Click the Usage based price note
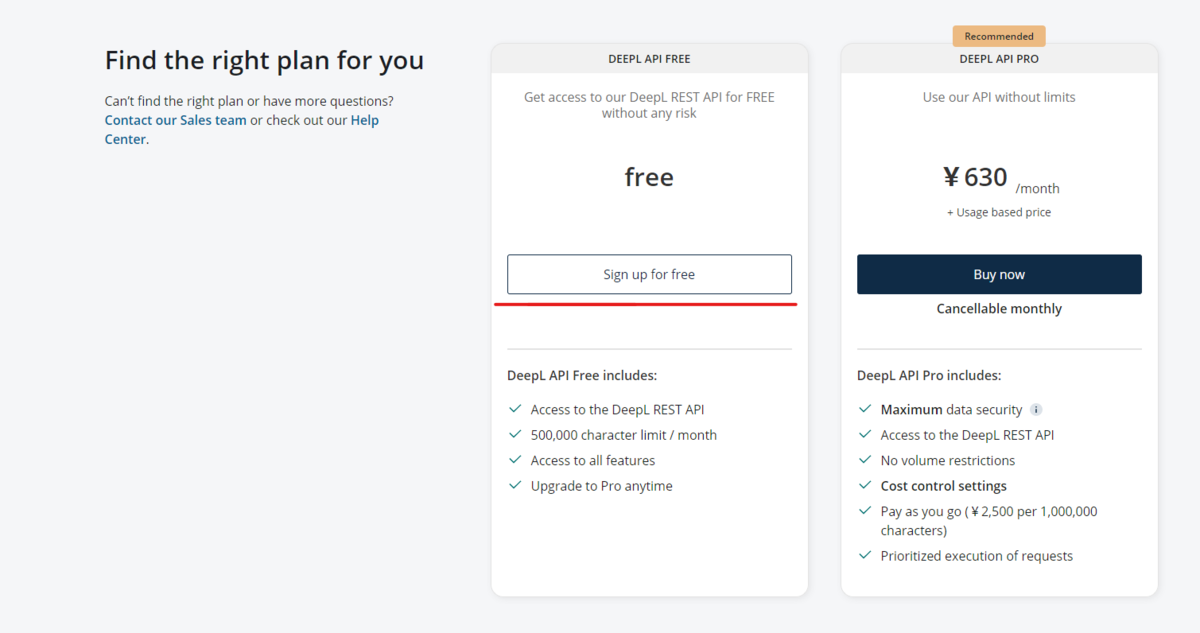Screen dimensions: 1200x633 click(x=999, y=212)
